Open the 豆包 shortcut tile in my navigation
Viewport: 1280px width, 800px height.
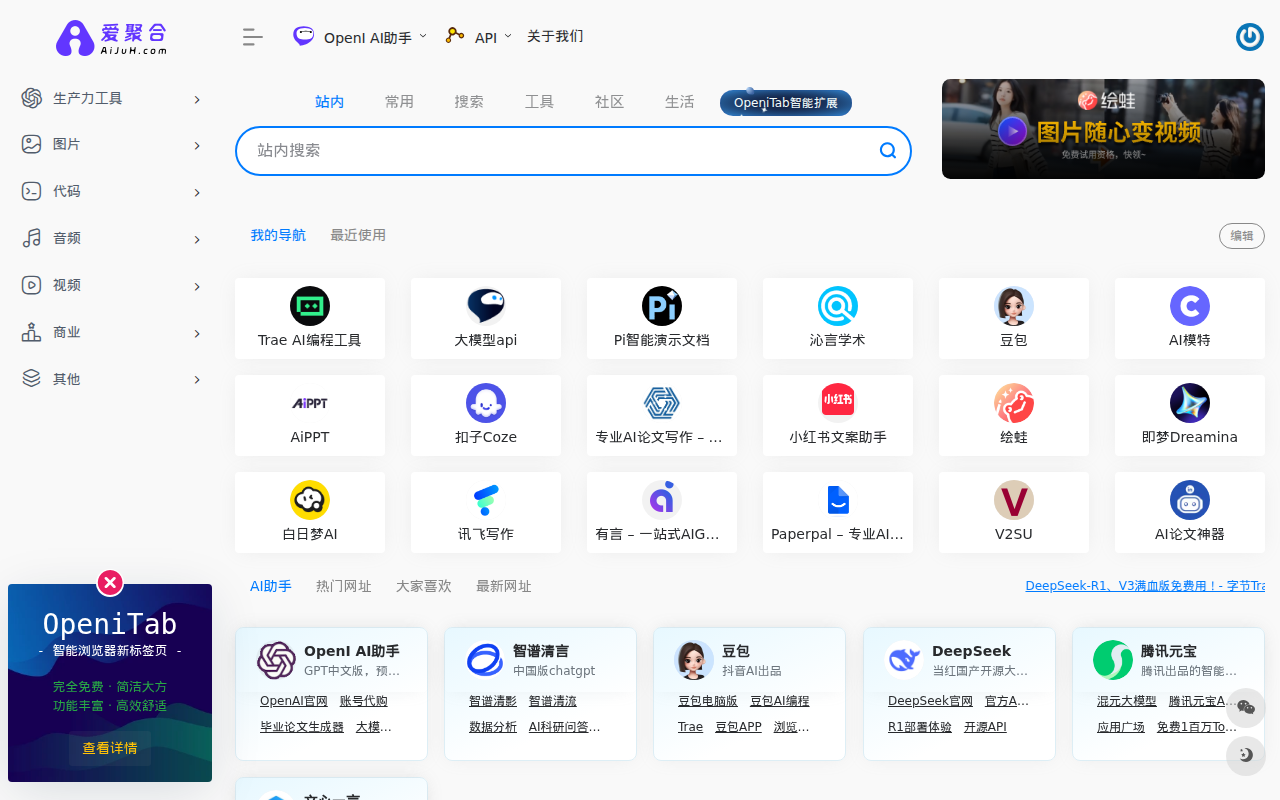click(x=1014, y=318)
